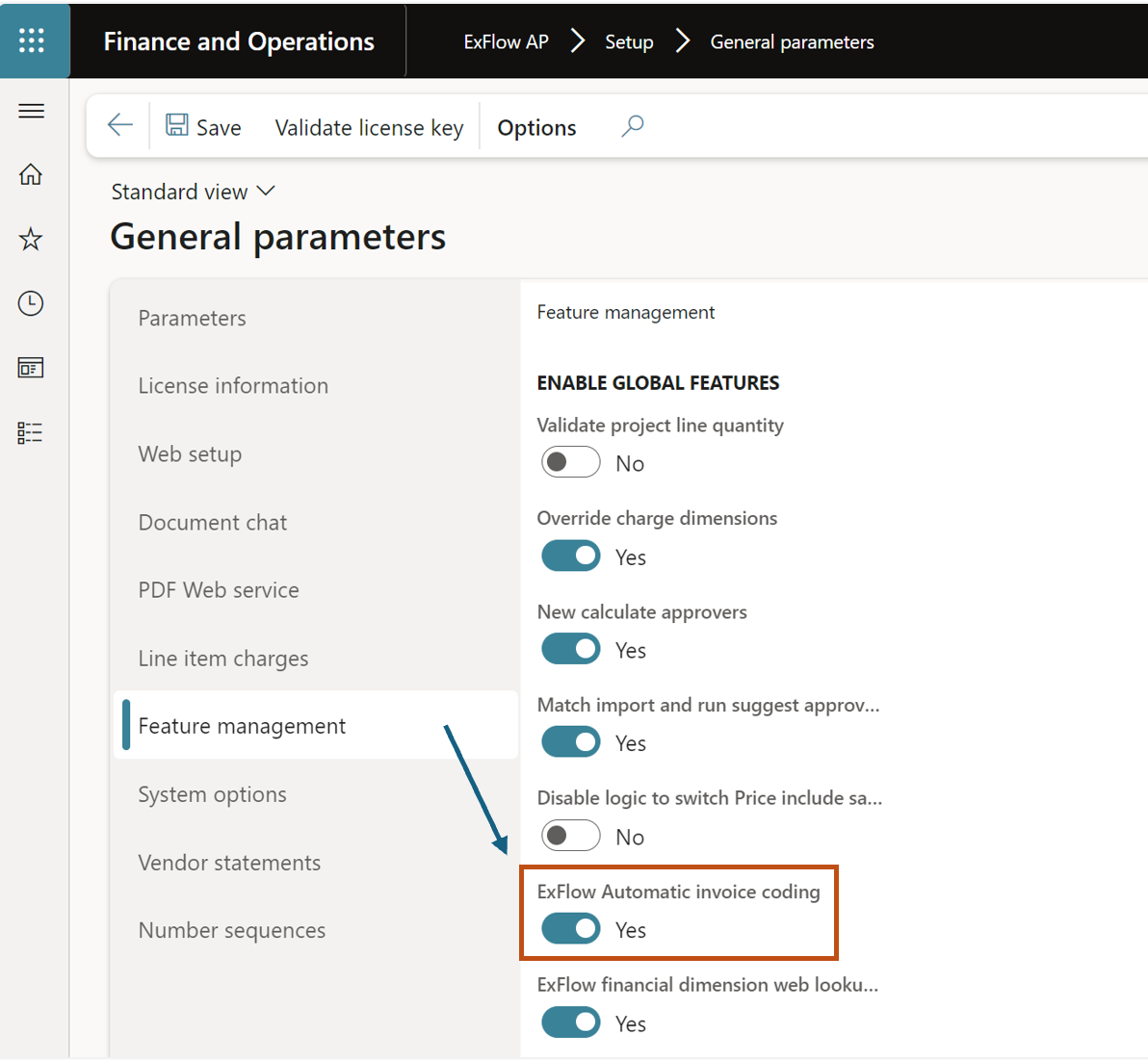Open Favorites star icon in sidebar
The image size is (1148, 1061).
[x=31, y=239]
